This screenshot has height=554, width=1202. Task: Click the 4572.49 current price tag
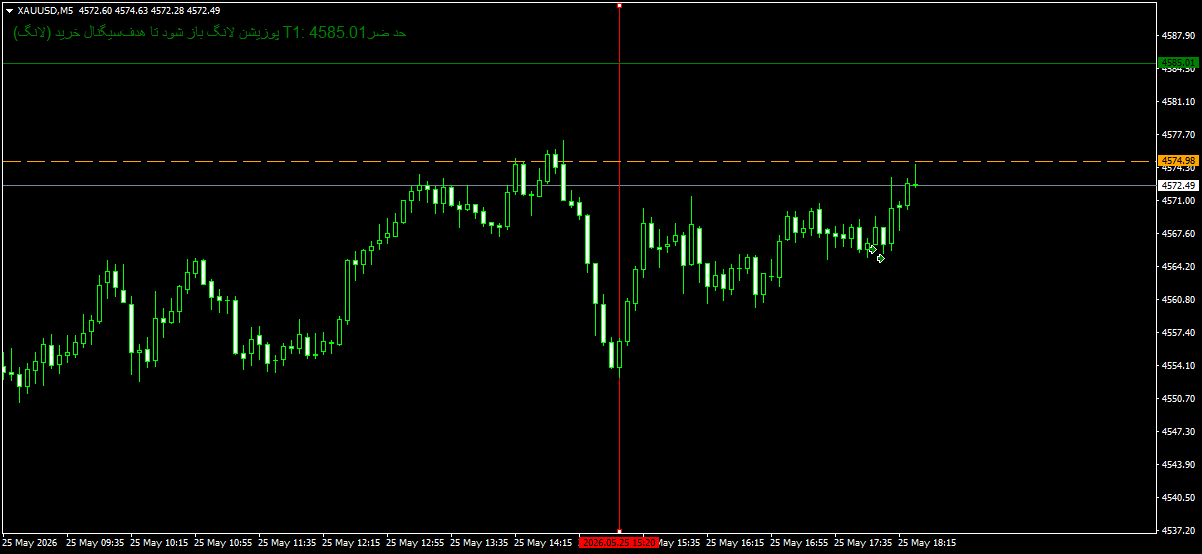click(1178, 185)
